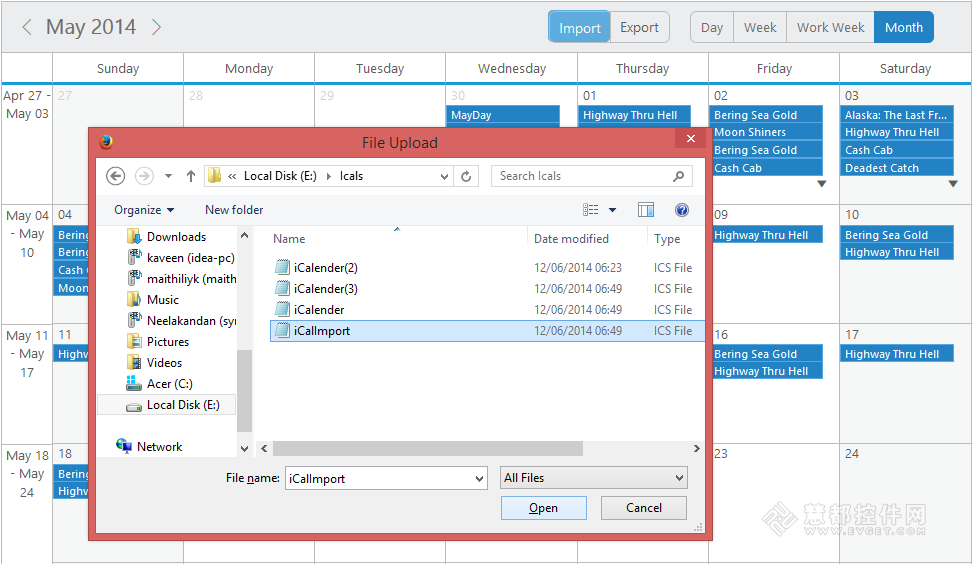The width and height of the screenshot is (973, 564).
Task: Switch to Work Week view
Action: (x=830, y=27)
